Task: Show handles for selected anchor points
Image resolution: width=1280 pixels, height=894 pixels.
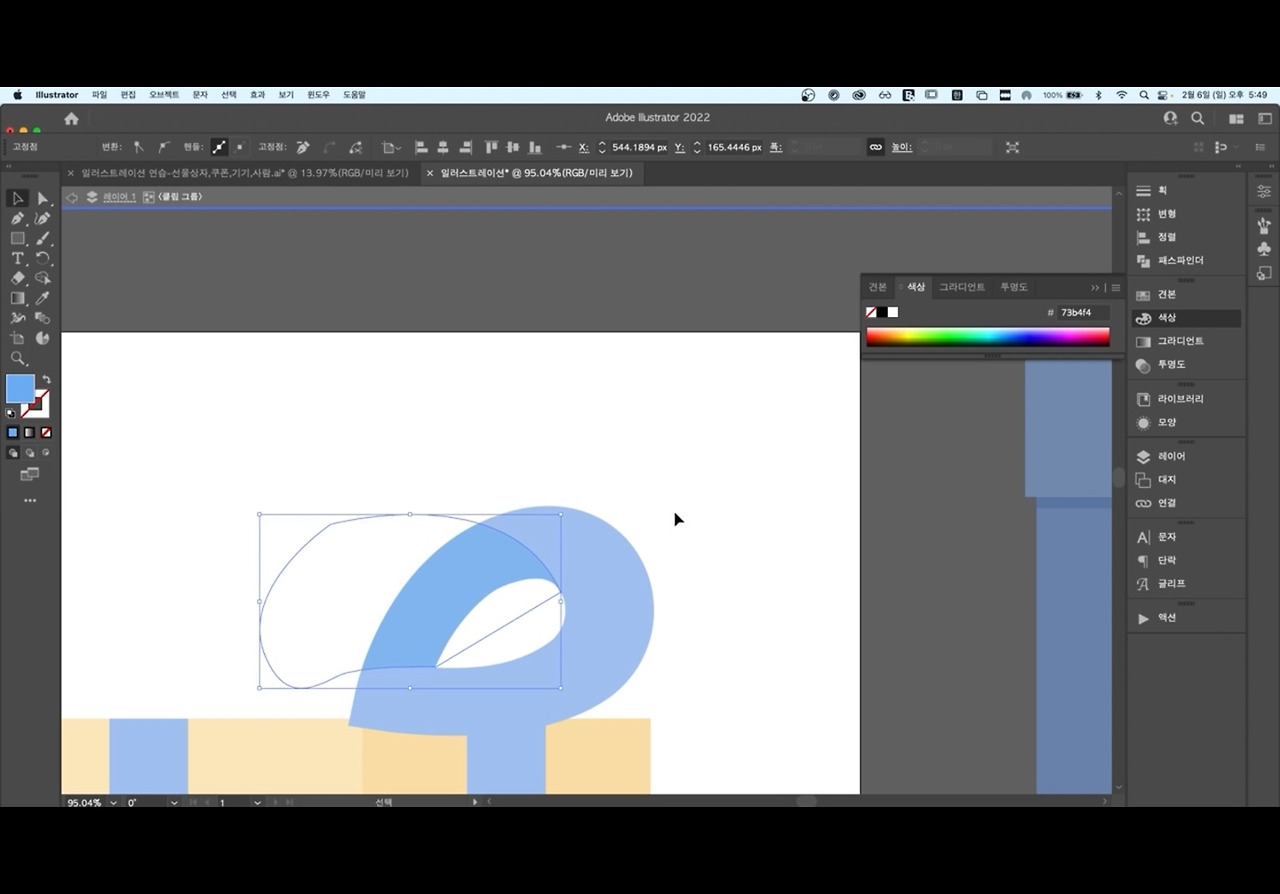Action: pos(219,147)
